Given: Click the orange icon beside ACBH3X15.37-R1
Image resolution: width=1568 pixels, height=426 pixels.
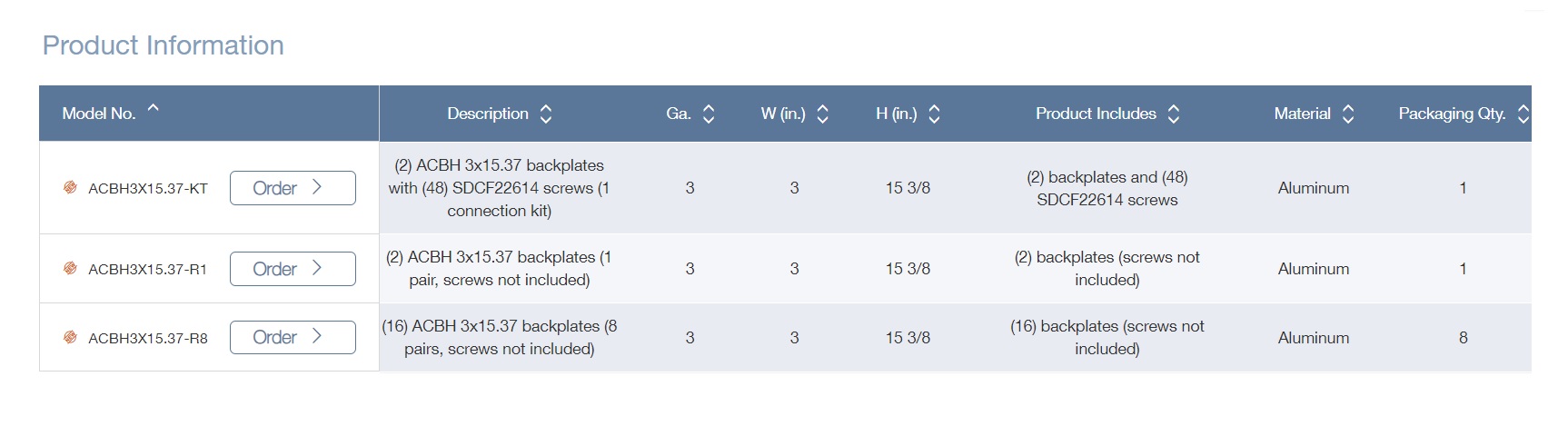Looking at the screenshot, I should (x=70, y=269).
